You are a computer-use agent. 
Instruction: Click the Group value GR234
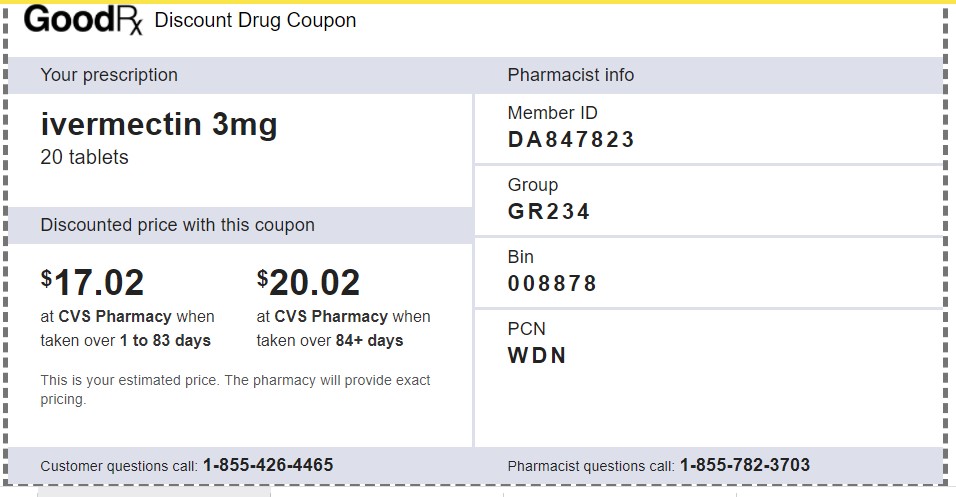pos(549,212)
